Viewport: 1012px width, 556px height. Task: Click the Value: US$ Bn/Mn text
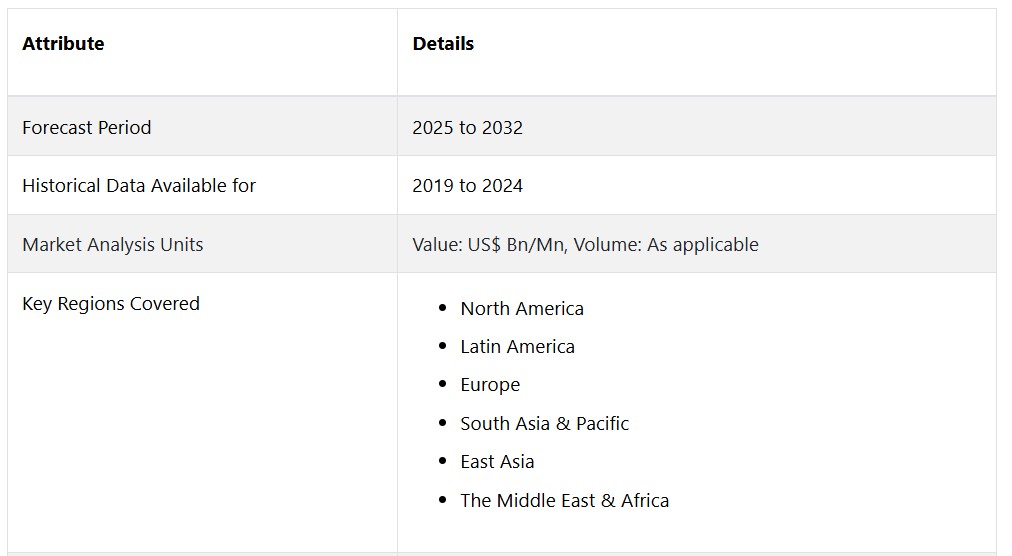[490, 244]
